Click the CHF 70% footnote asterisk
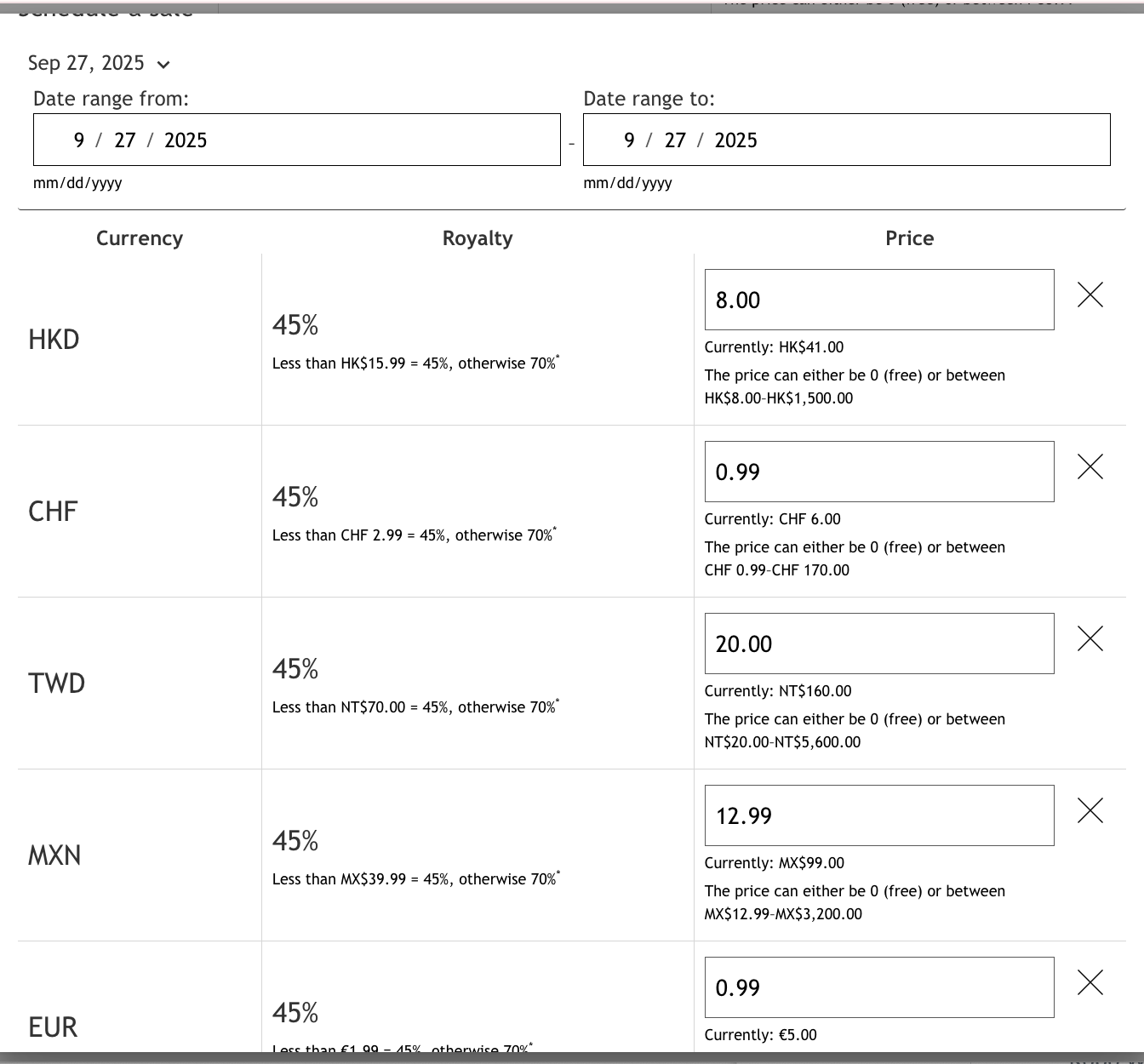 point(554,529)
